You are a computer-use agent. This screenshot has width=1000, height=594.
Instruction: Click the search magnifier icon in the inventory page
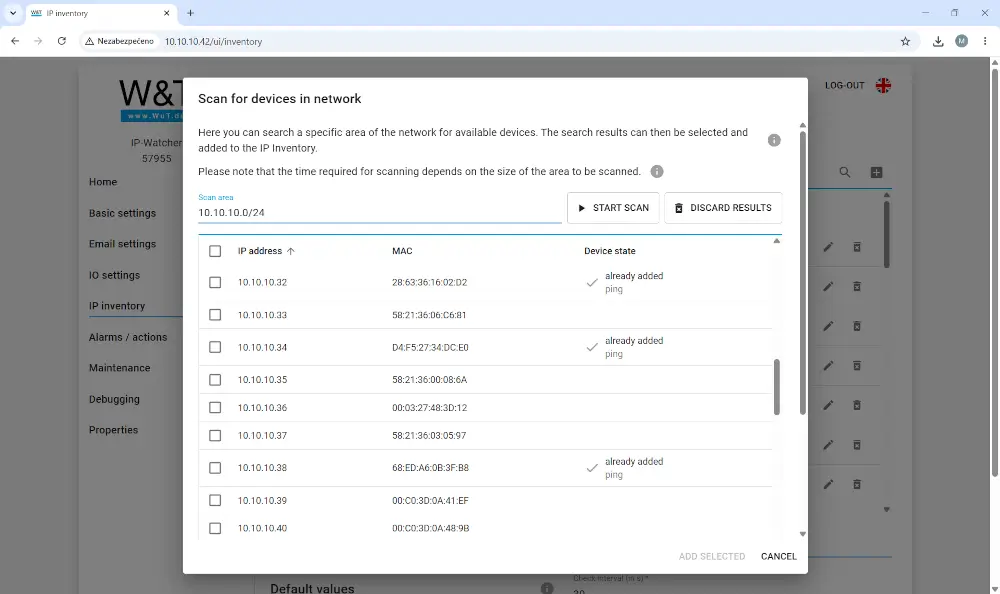(x=844, y=172)
